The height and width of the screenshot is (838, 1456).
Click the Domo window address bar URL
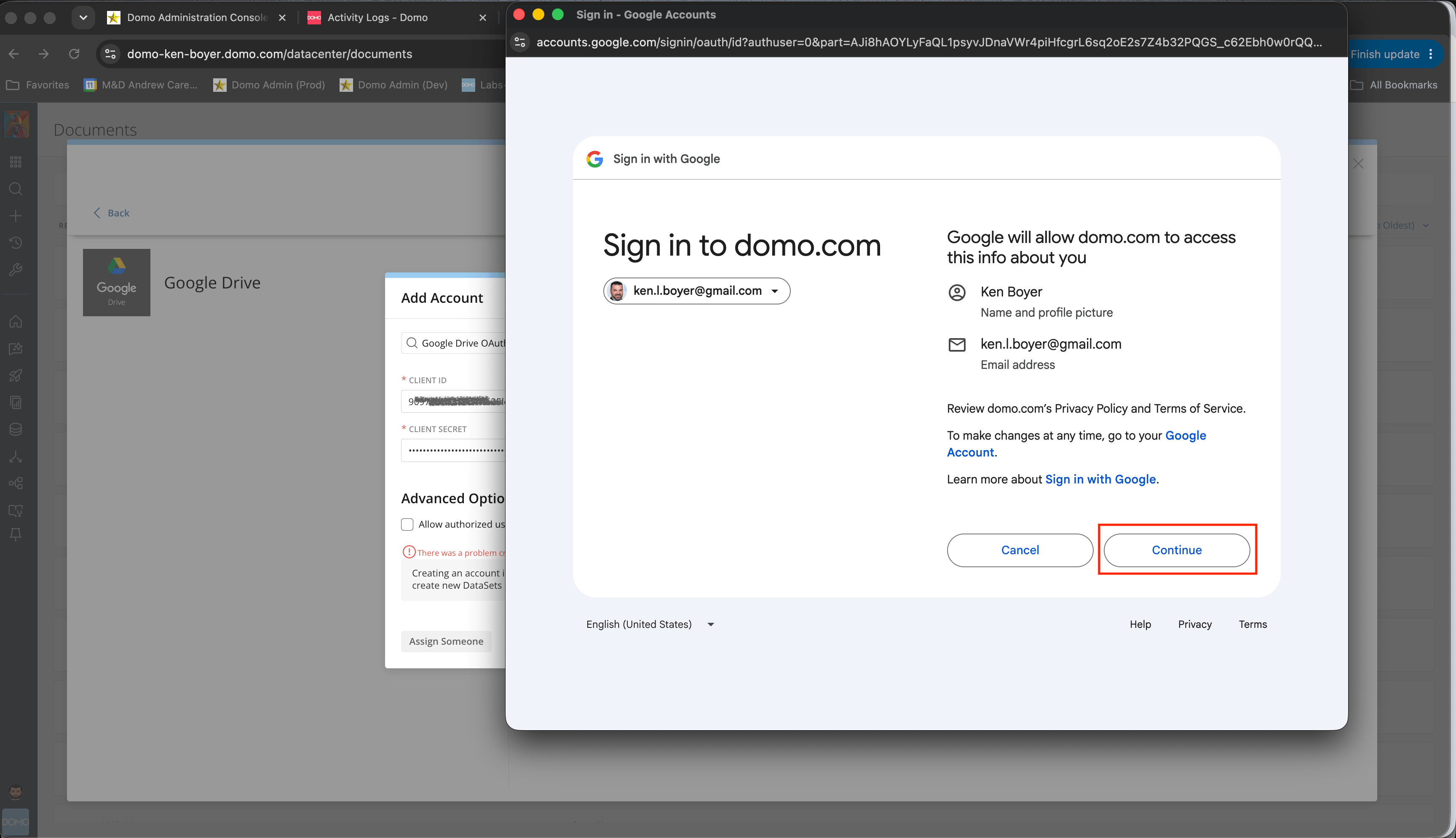[270, 54]
